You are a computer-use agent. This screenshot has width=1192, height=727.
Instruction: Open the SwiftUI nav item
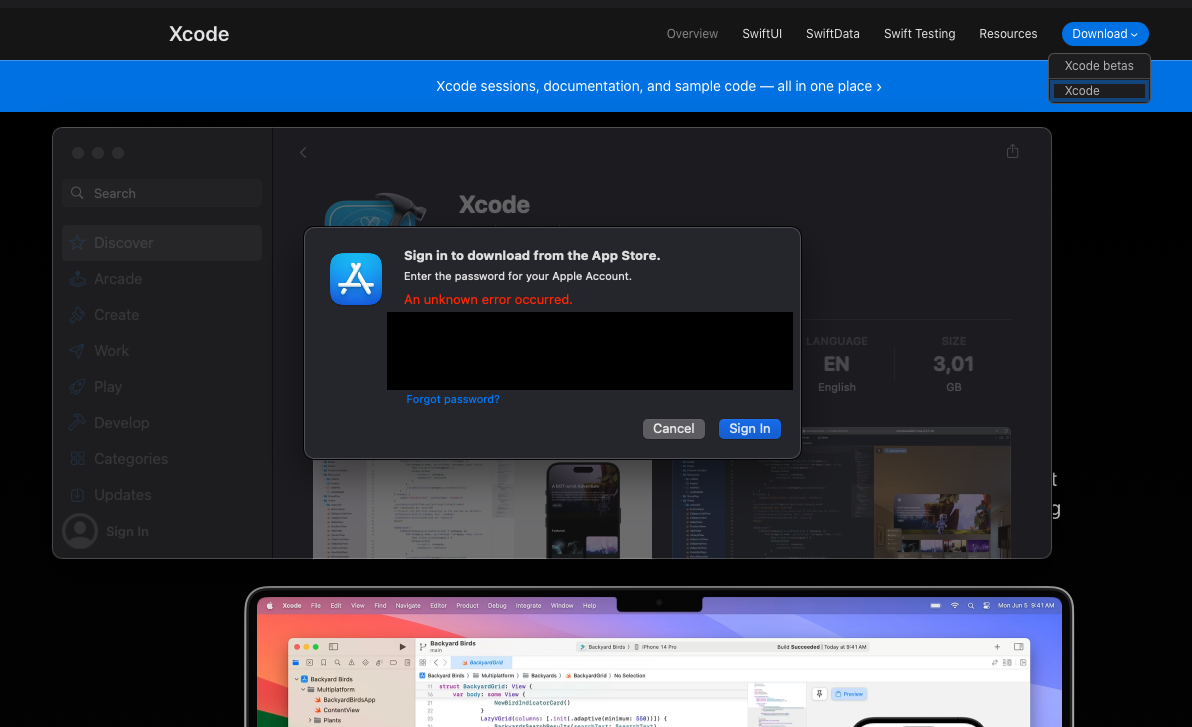(762, 33)
